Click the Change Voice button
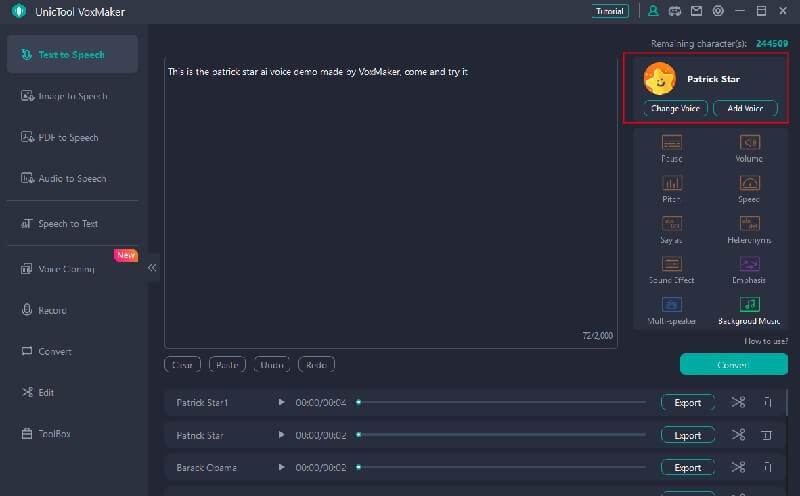This screenshot has width=800, height=496. tap(675, 109)
